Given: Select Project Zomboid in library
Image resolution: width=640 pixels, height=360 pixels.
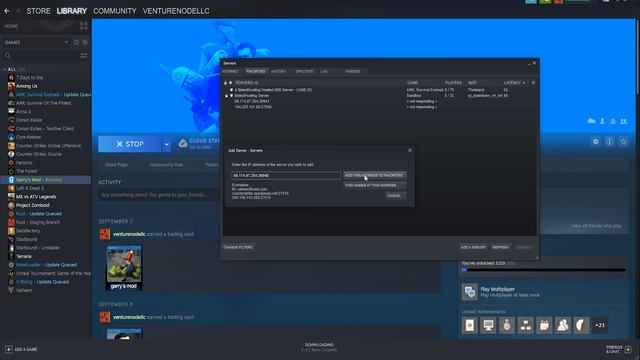Looking at the screenshot, I should click(x=33, y=205).
